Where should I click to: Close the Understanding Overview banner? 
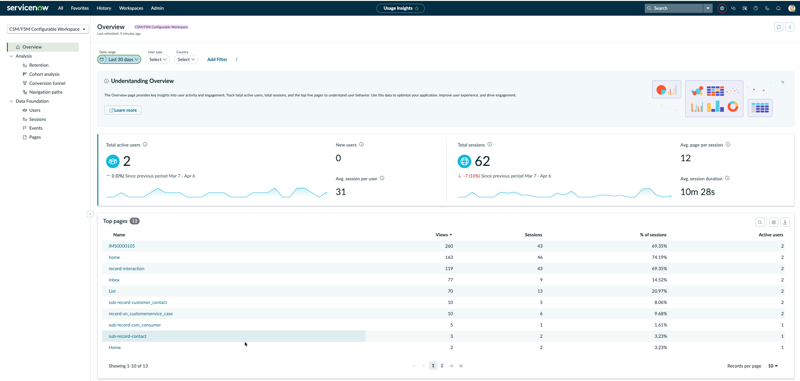point(783,82)
